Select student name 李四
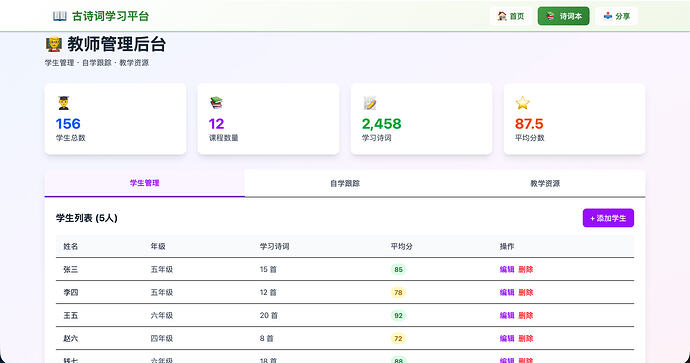This screenshot has width=690, height=363. tap(71, 293)
